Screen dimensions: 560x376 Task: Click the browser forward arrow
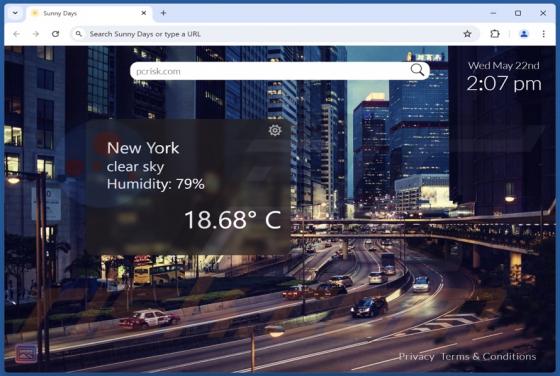(36, 34)
